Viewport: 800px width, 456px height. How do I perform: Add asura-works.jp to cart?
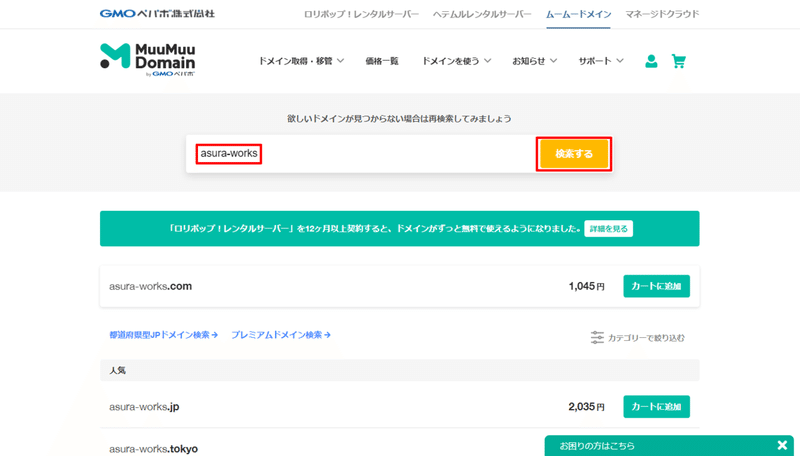click(656, 407)
